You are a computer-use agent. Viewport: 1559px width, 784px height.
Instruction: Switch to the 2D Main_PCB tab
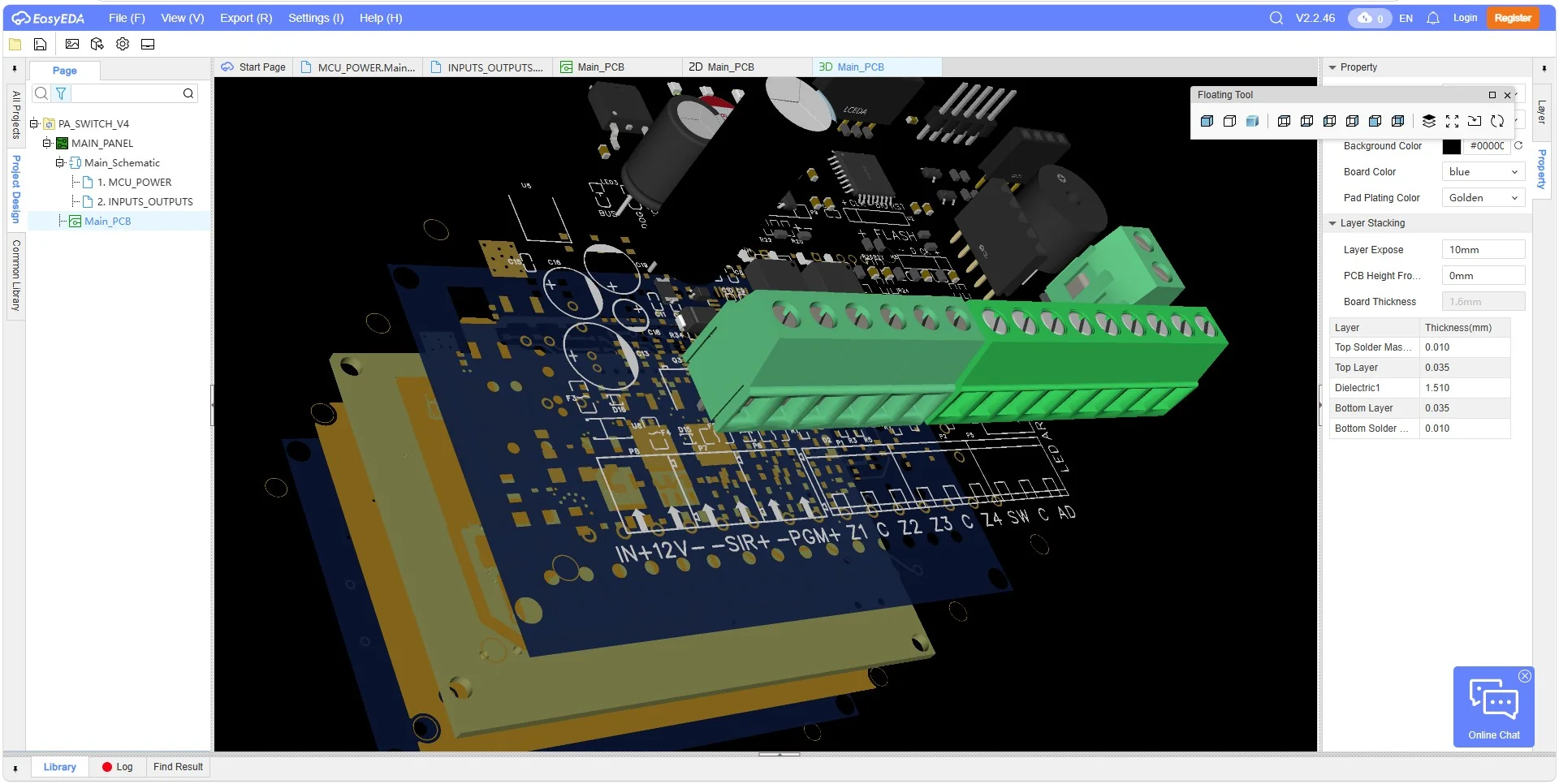pyautogui.click(x=728, y=67)
